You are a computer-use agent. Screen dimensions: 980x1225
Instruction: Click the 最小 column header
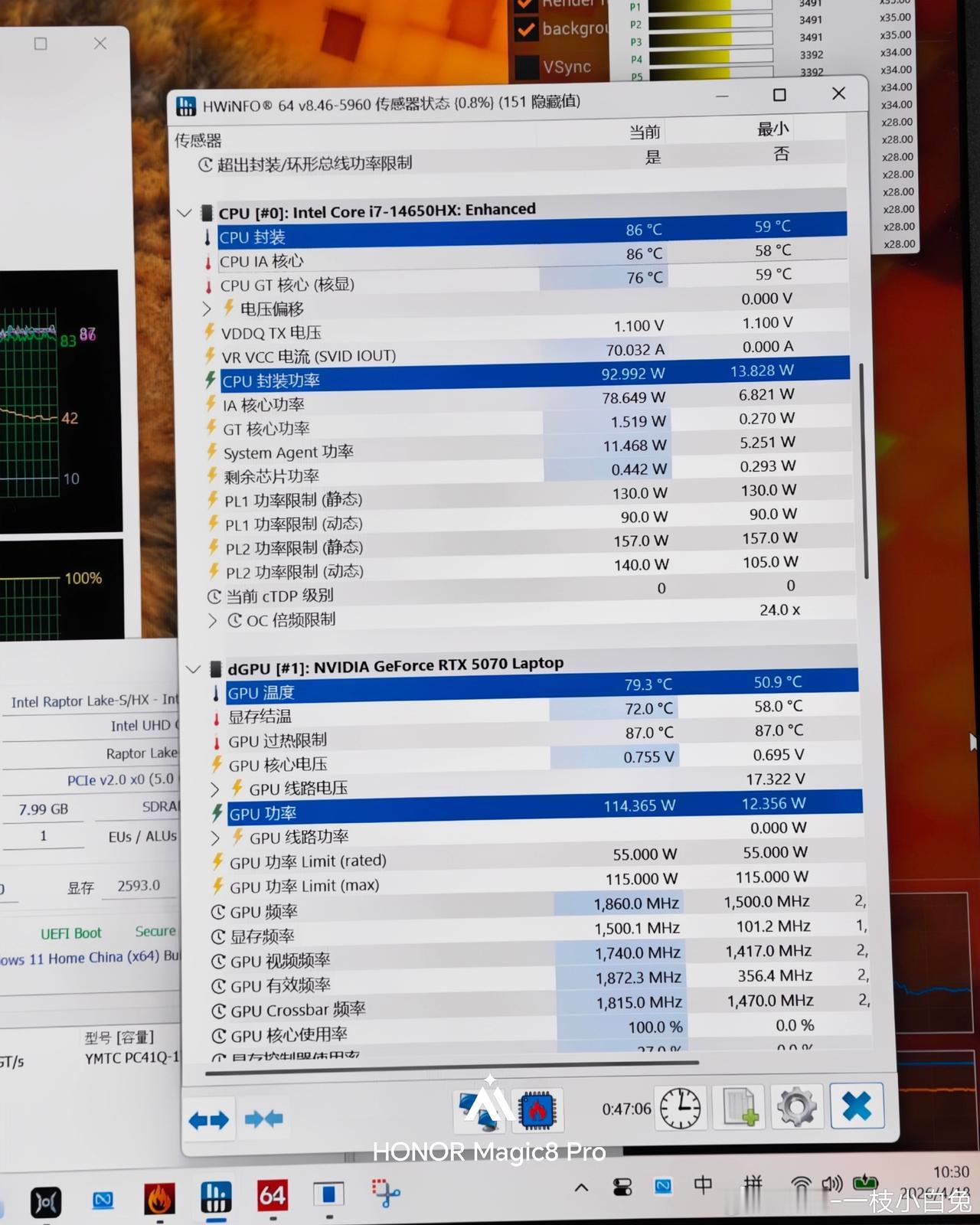pyautogui.click(x=773, y=129)
